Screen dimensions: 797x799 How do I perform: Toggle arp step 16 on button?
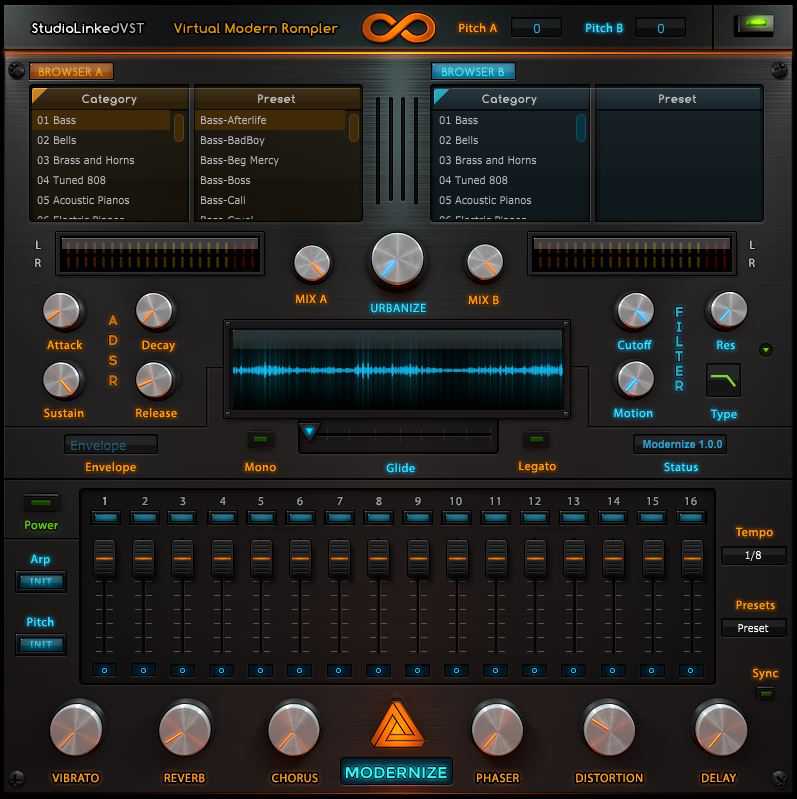[x=691, y=518]
